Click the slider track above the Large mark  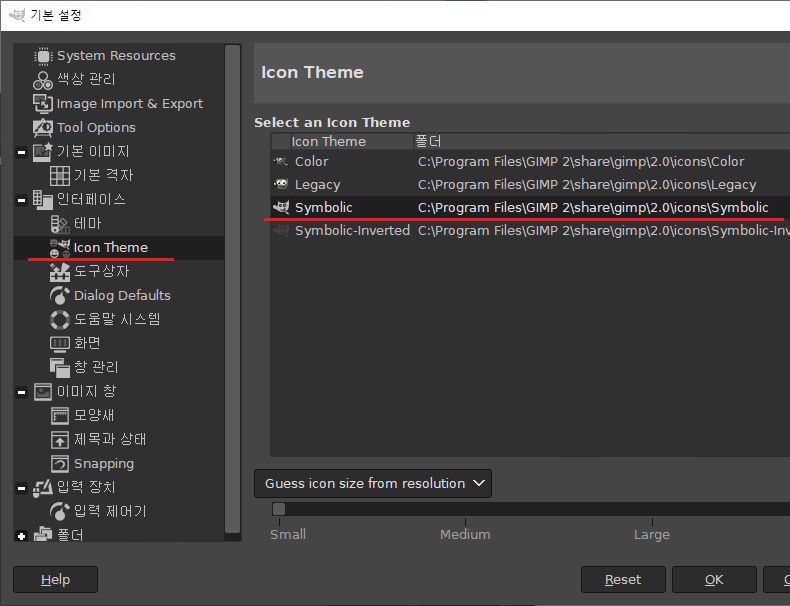[652, 509]
